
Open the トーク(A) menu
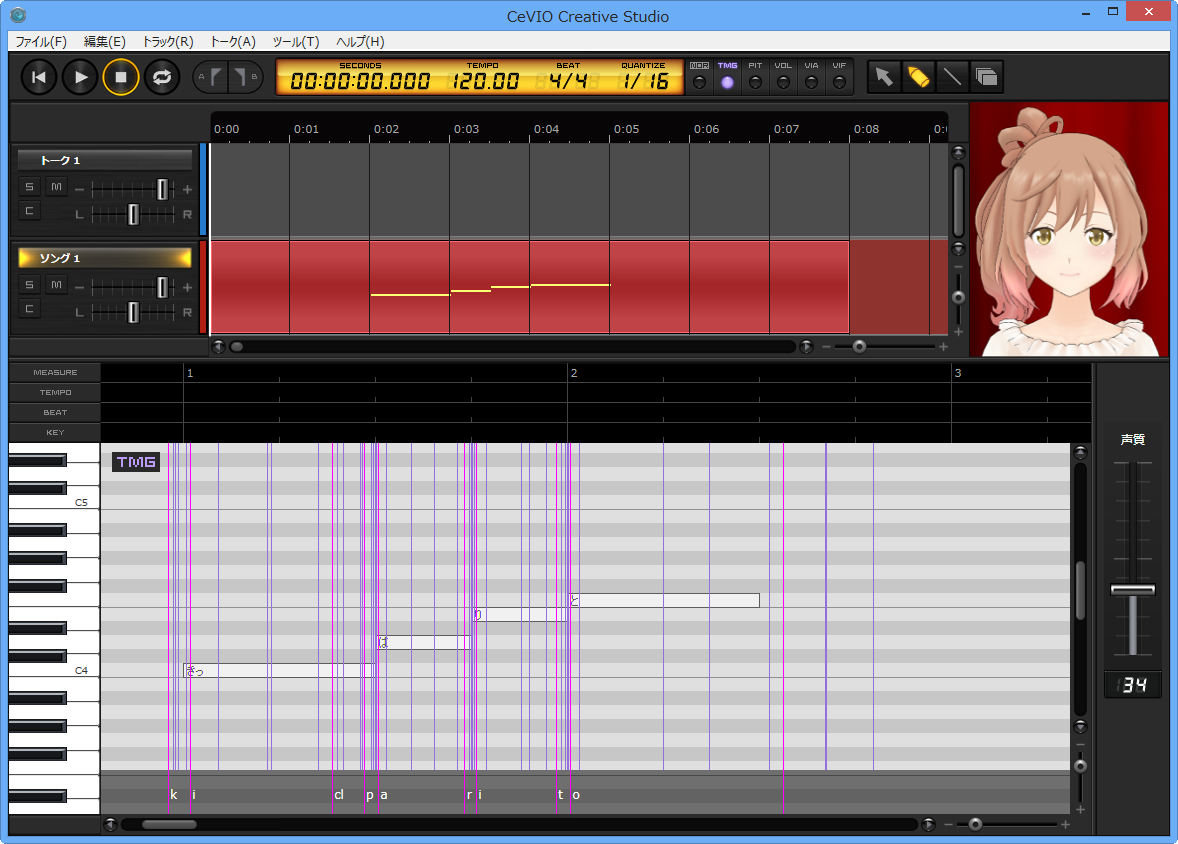tap(233, 41)
